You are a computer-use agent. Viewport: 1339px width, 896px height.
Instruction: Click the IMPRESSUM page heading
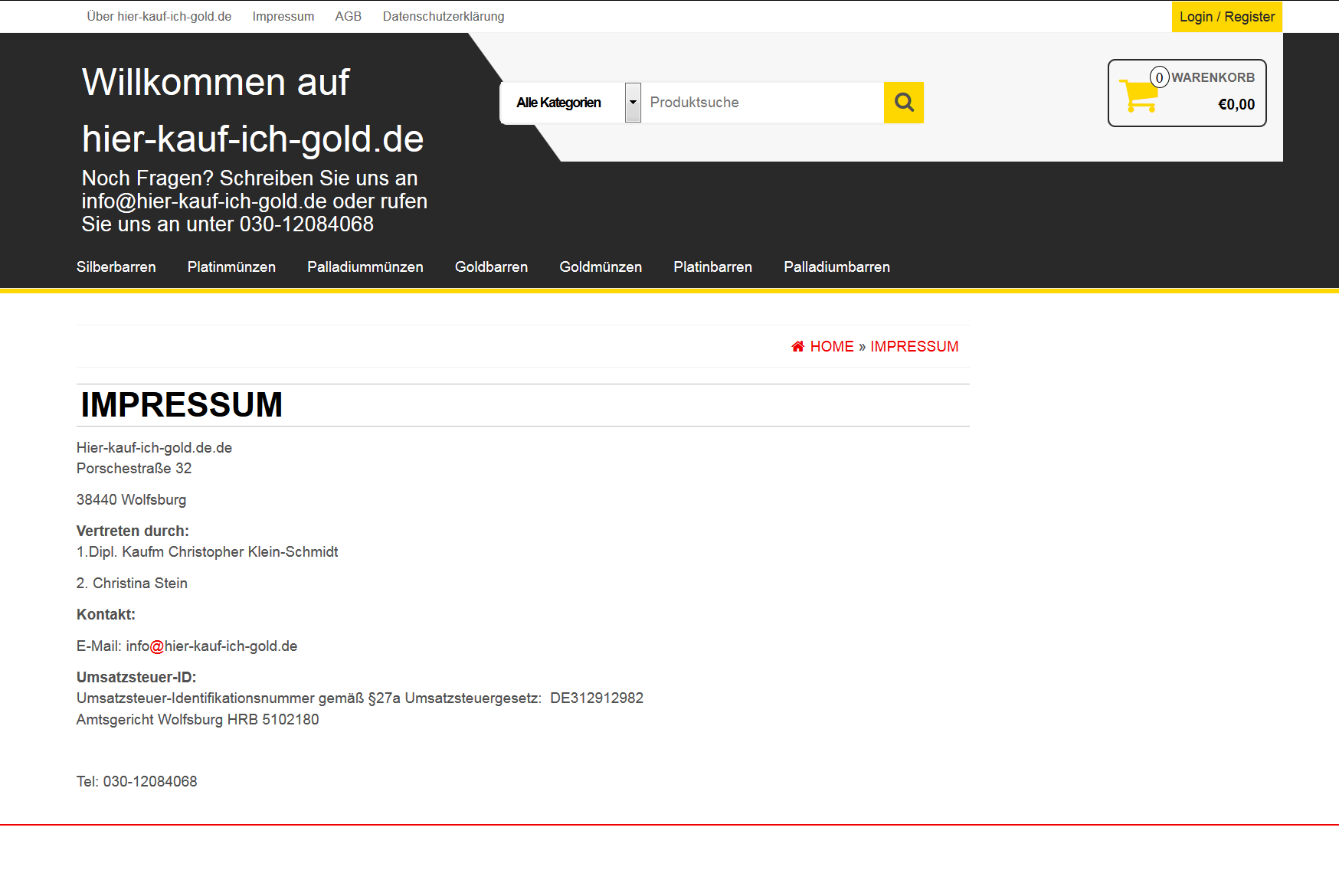click(x=182, y=404)
